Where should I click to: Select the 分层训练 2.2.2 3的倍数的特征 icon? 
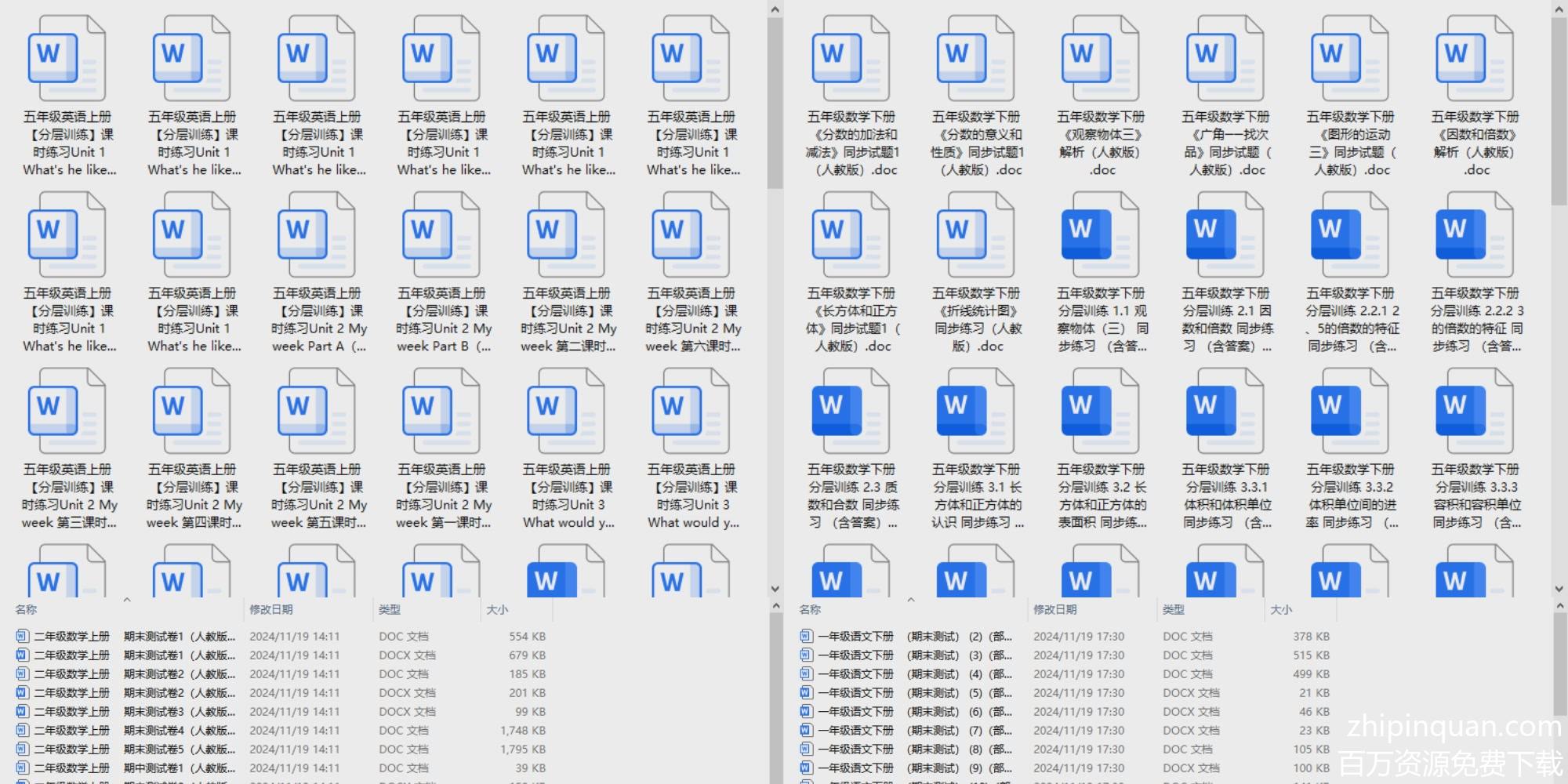click(x=1475, y=235)
